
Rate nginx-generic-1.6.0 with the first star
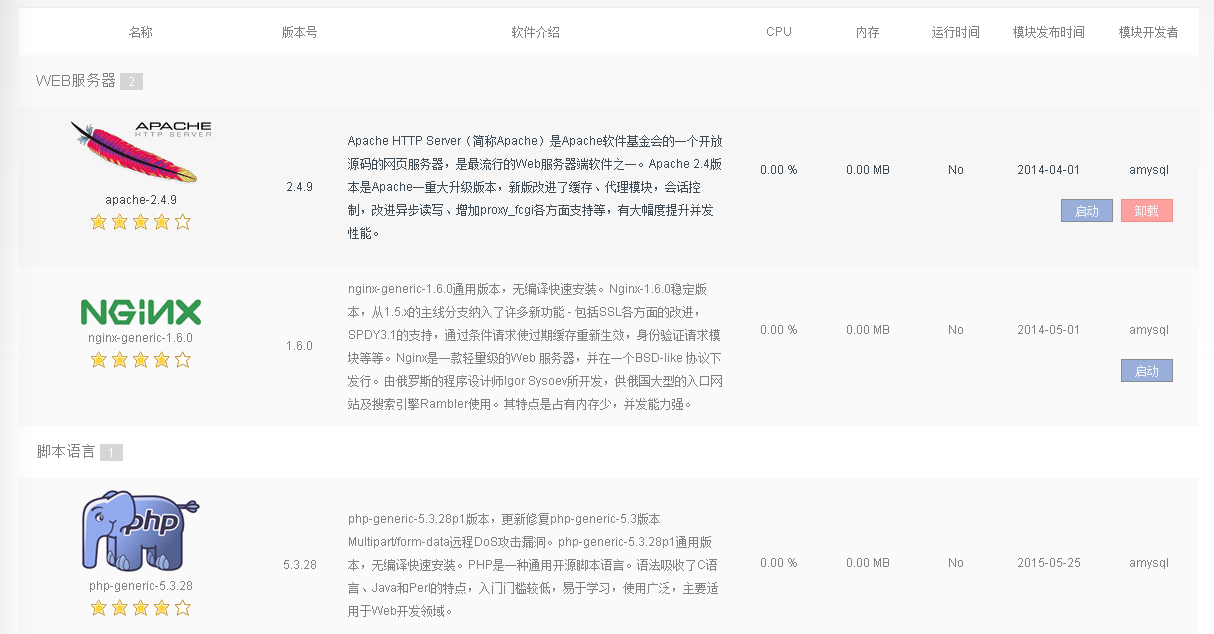pos(98,360)
